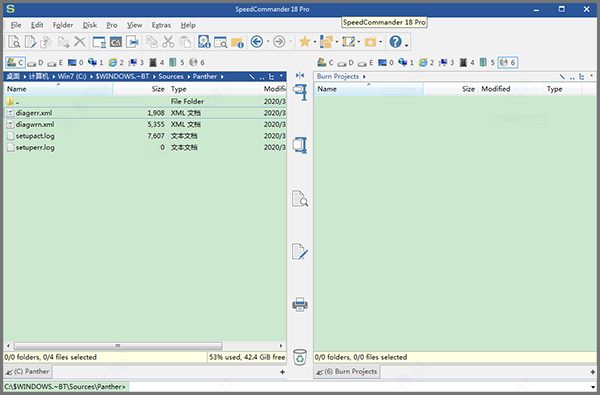Click the blue back arrow button
Viewport: 600px width, 395px height.
click(x=257, y=42)
